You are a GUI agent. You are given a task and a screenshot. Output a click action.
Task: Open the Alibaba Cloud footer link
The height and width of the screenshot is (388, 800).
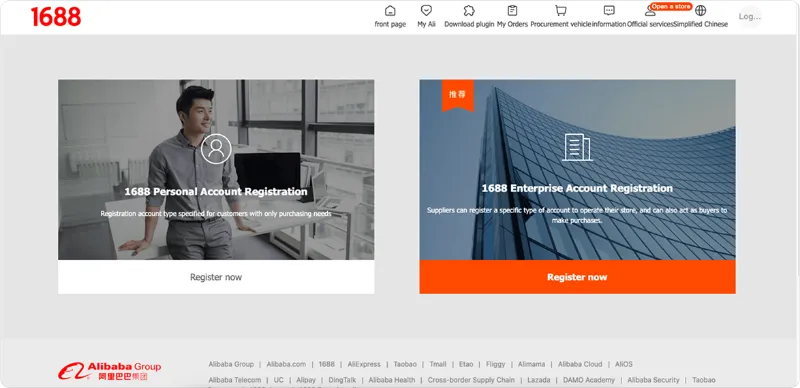(x=580, y=364)
